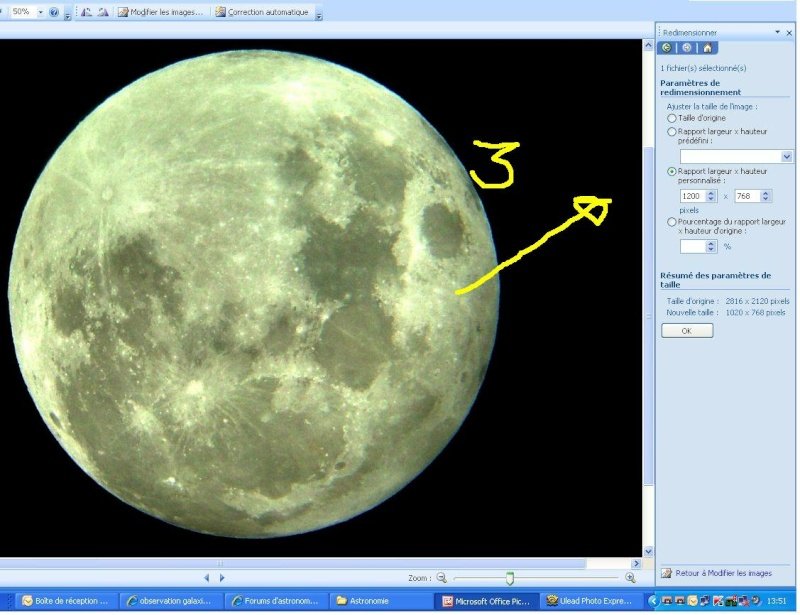800x615 pixels.
Task: Increase percentage with up spinner
Action: (x=712, y=243)
